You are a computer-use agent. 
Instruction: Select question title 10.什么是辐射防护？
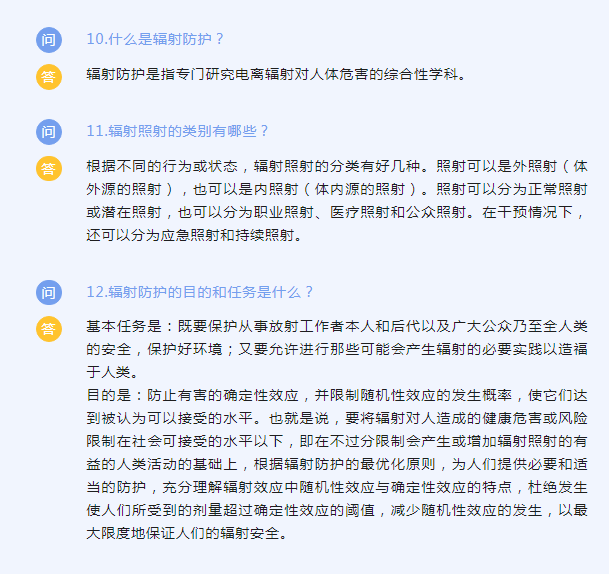pos(155,39)
